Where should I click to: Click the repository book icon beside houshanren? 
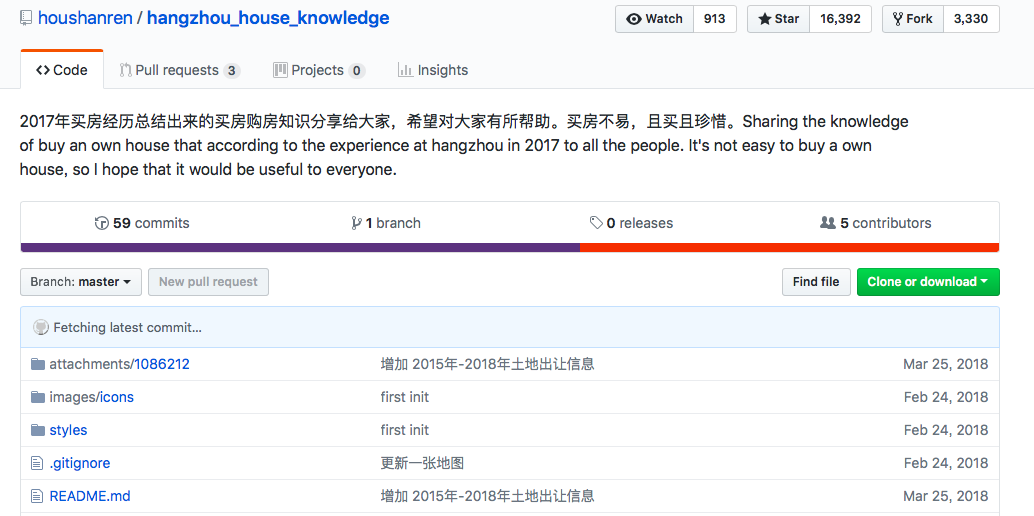point(25,19)
